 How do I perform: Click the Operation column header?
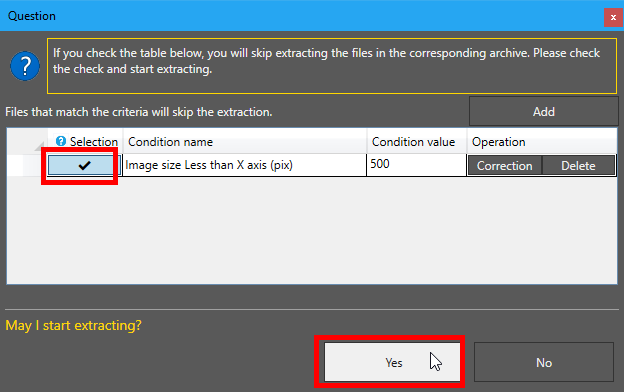click(x=542, y=142)
